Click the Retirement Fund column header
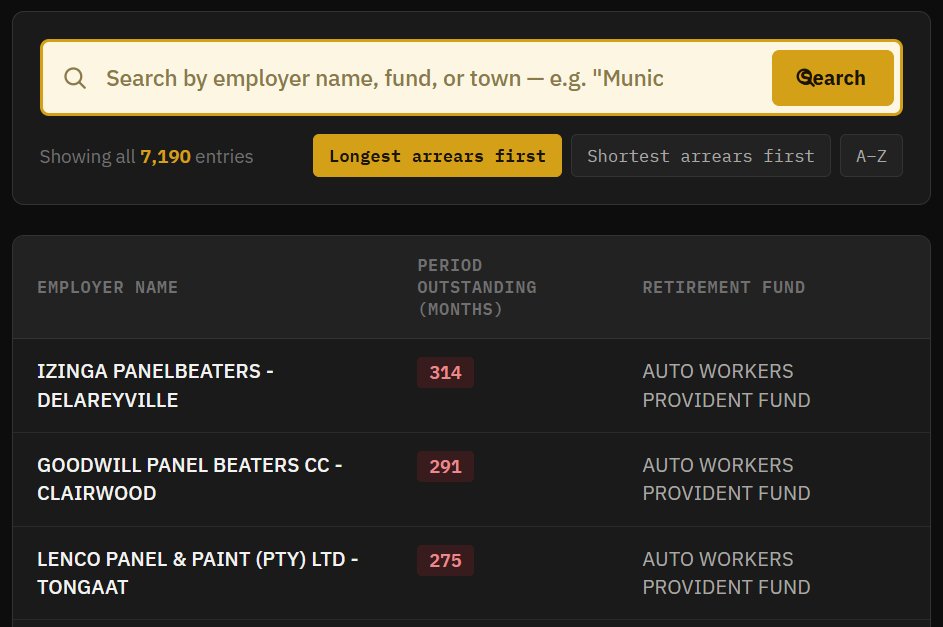The image size is (943, 627). [723, 287]
